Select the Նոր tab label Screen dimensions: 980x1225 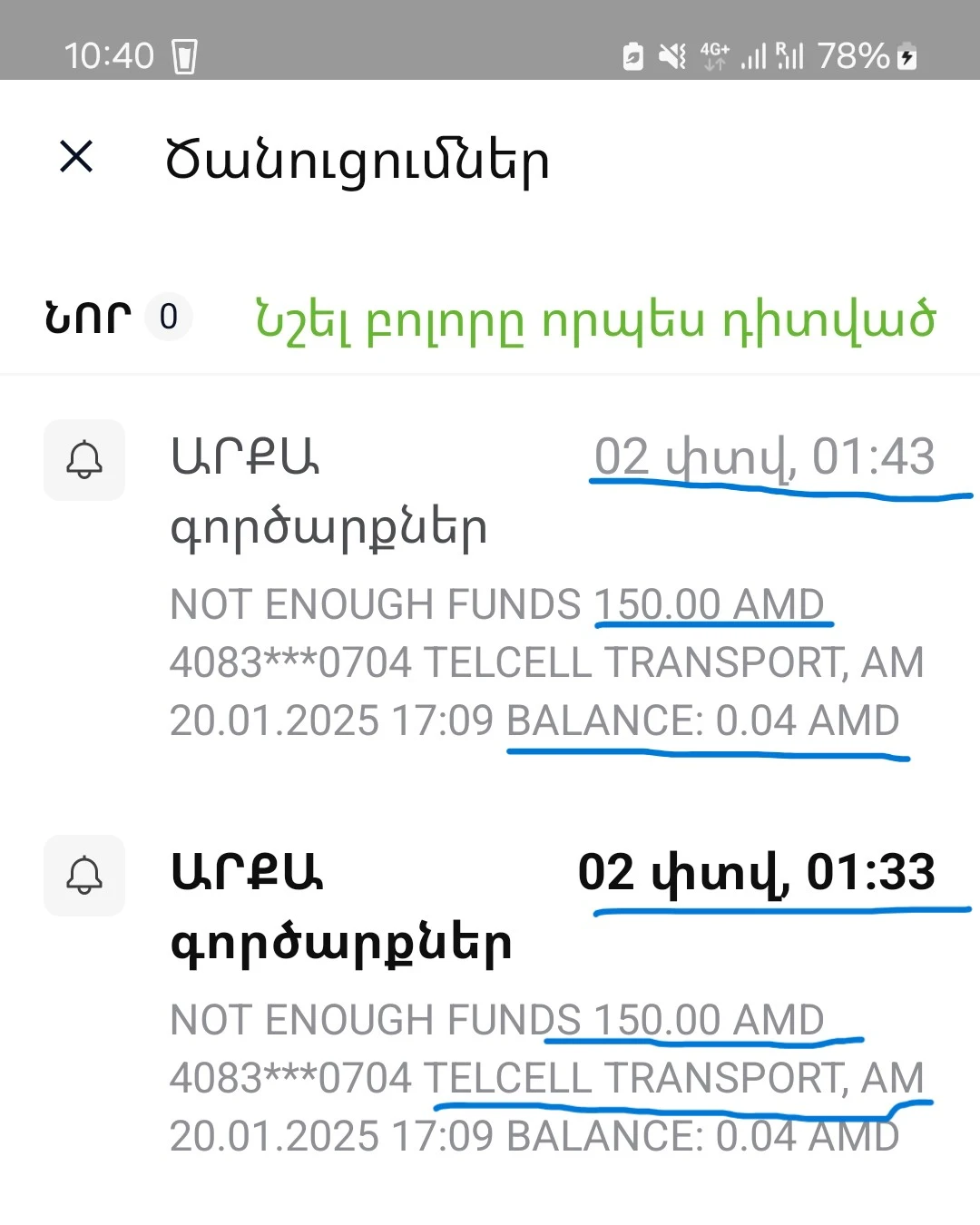point(87,318)
